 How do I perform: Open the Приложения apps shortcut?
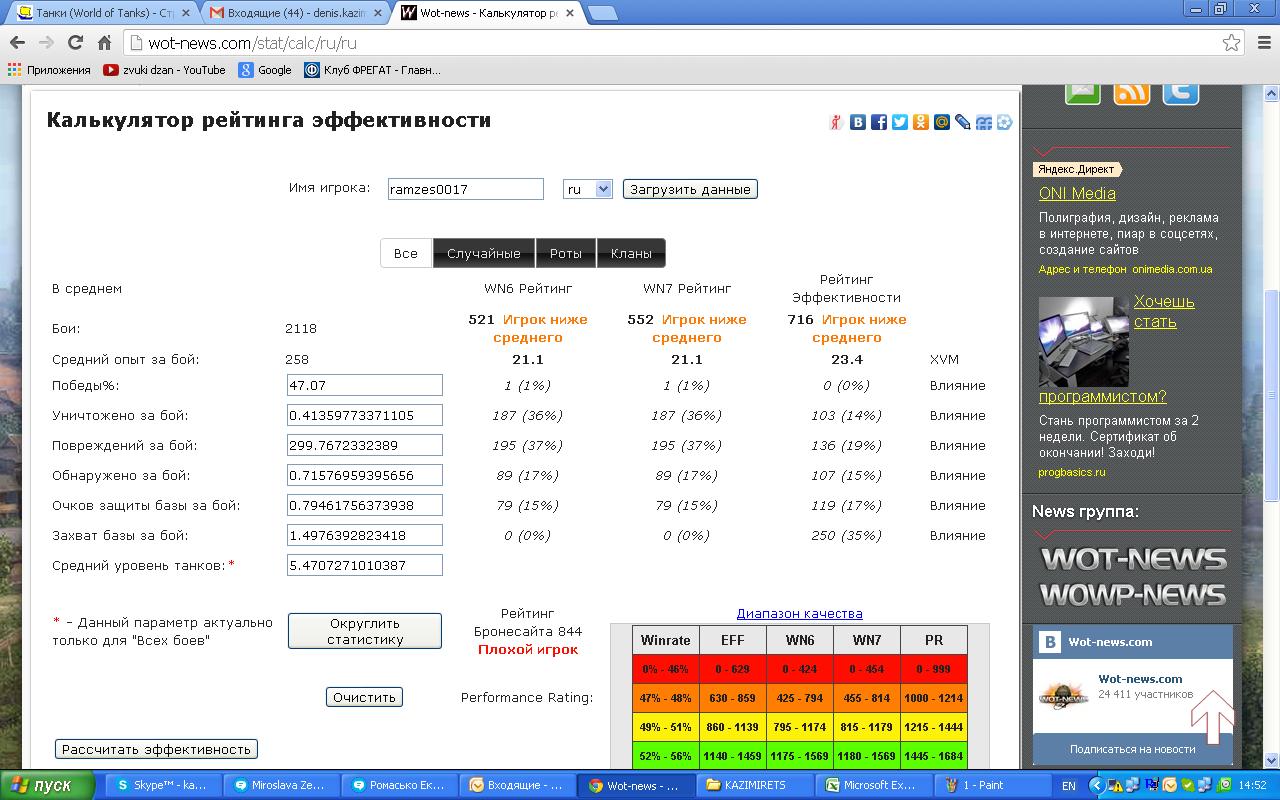point(49,70)
